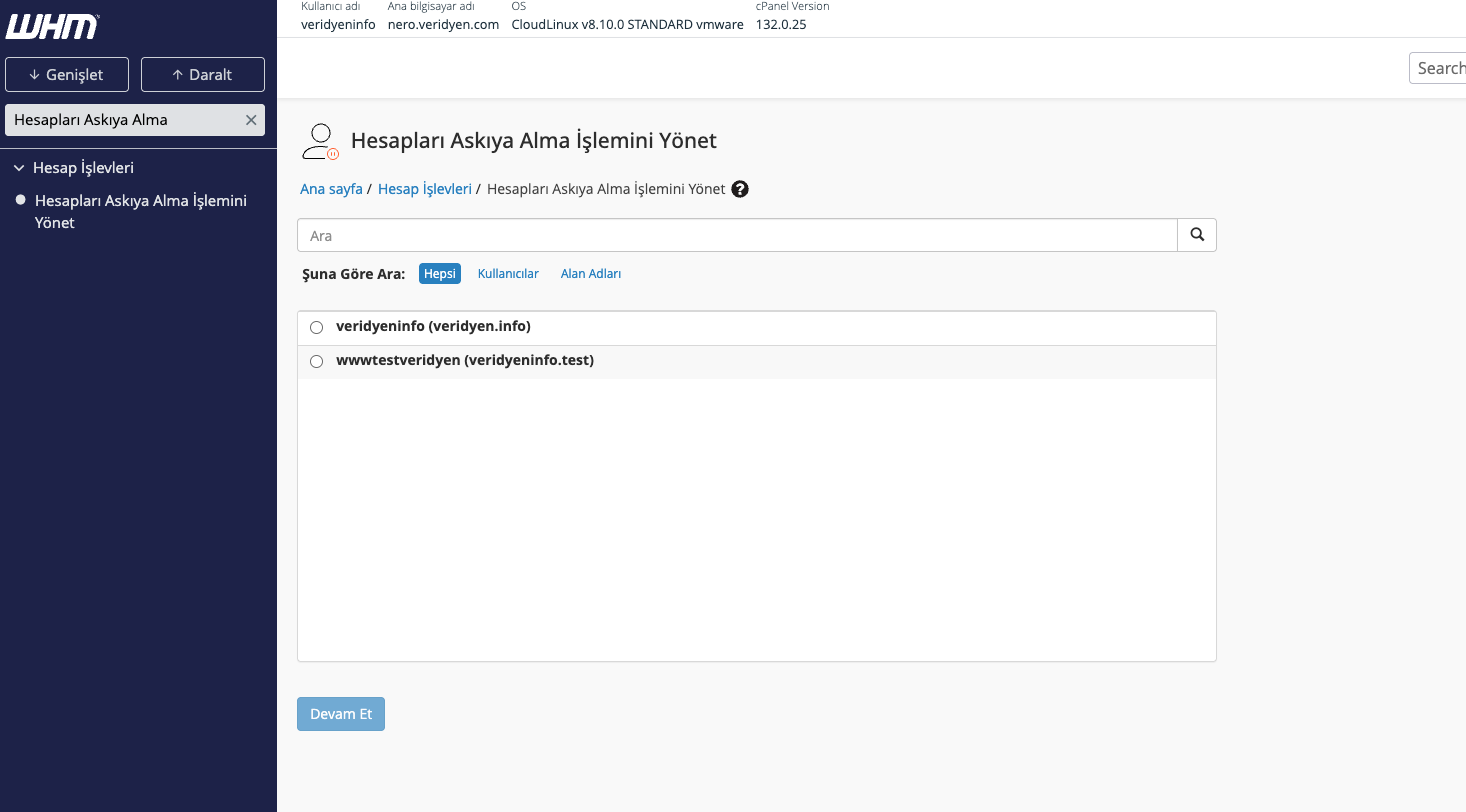This screenshot has height=812, width=1466.
Task: Collapse the Hesap İşlevleri section
Action: tap(19, 168)
